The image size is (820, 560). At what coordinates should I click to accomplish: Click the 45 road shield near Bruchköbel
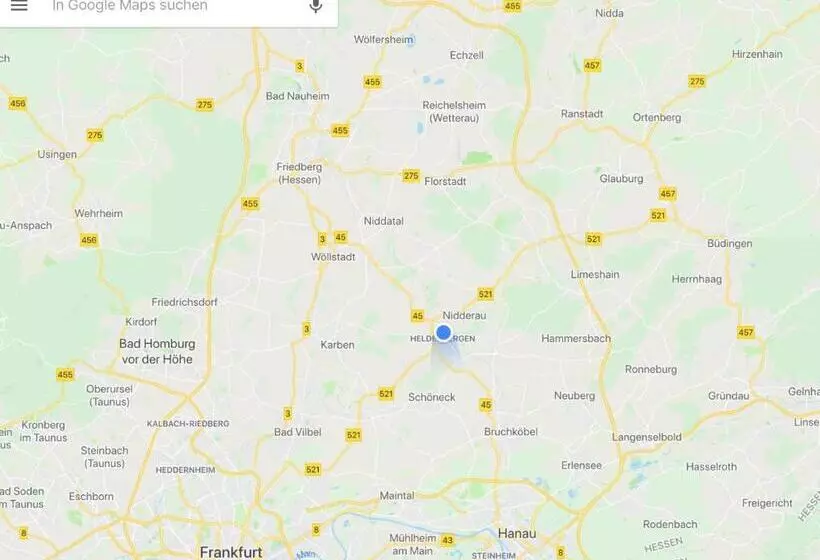tap(485, 404)
